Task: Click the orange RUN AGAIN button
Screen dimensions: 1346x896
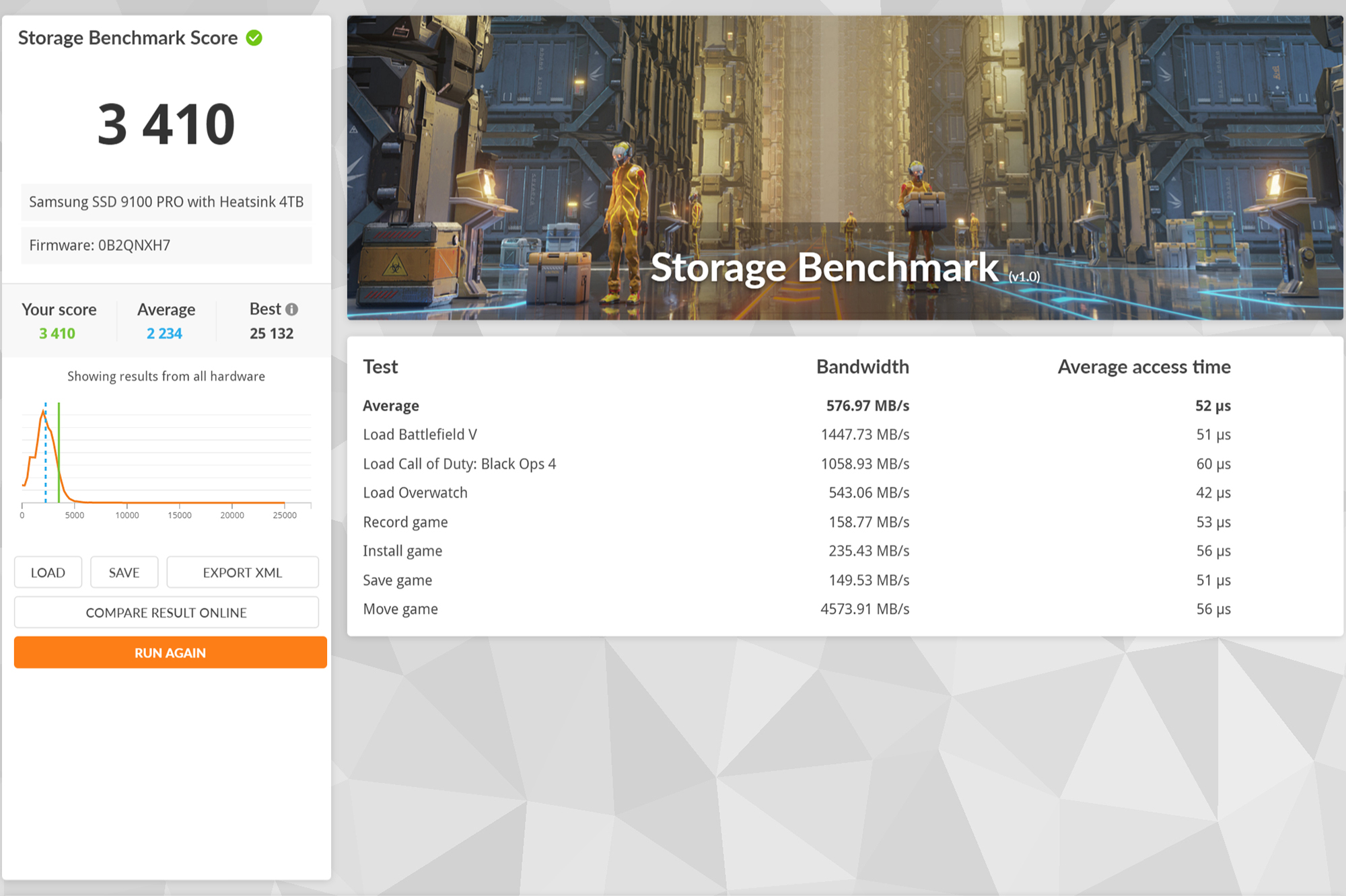Action: (x=170, y=652)
